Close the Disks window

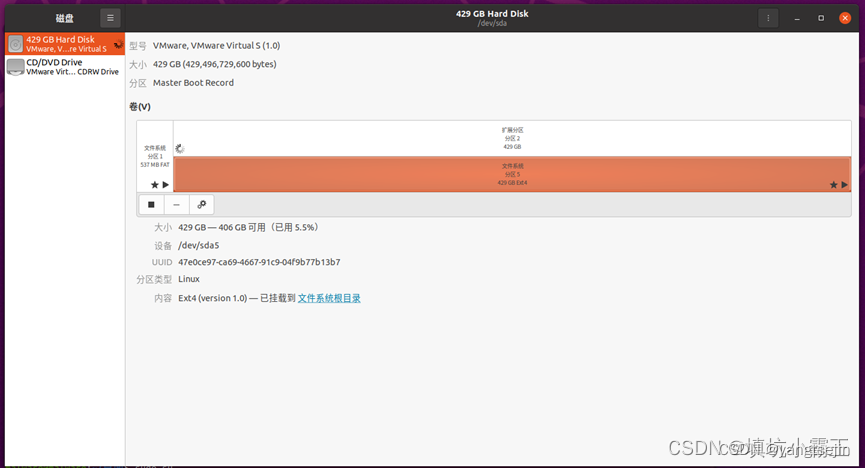click(x=845, y=18)
